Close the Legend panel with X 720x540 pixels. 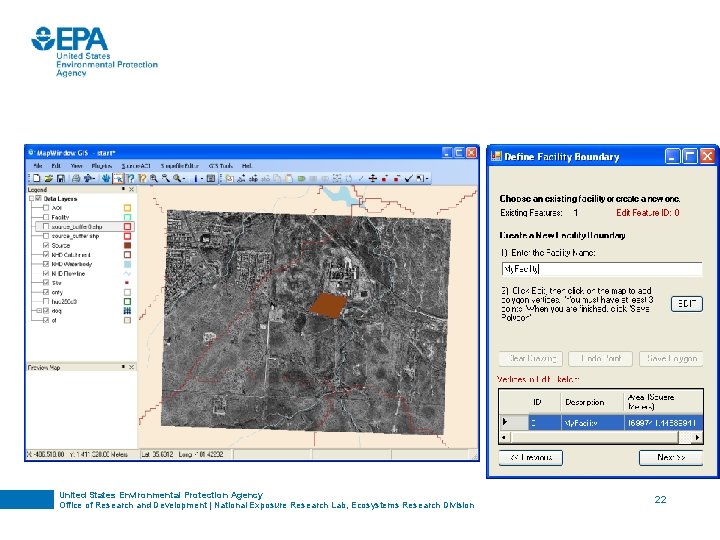pos(132,189)
